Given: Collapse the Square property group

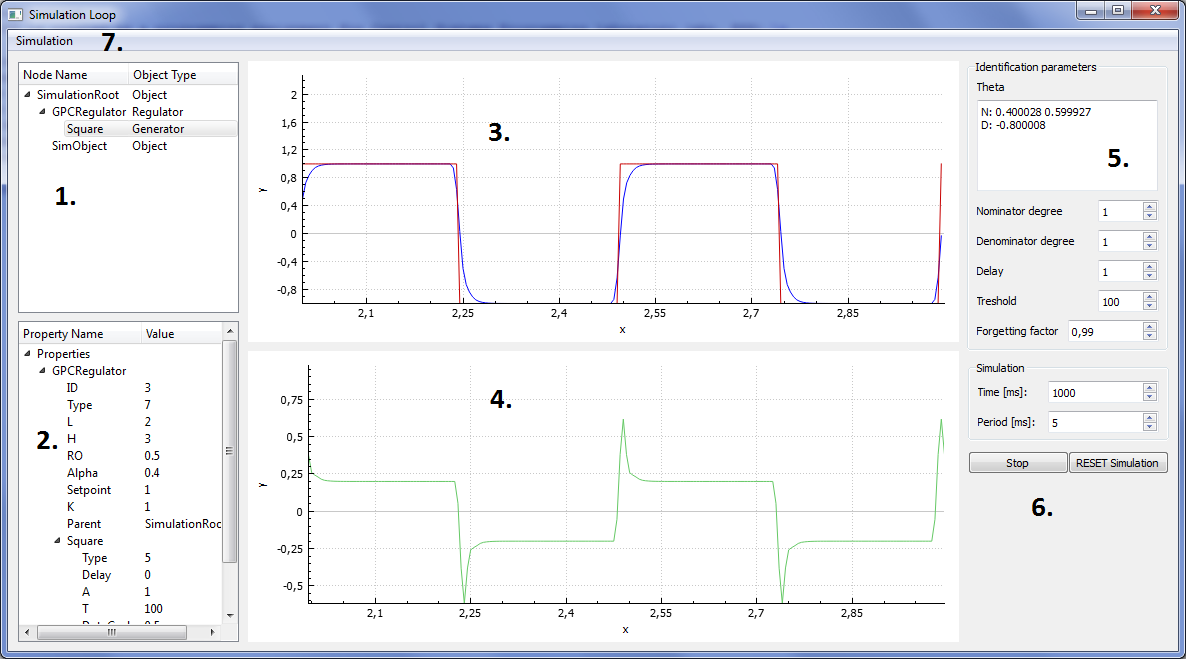Looking at the screenshot, I should point(57,541).
